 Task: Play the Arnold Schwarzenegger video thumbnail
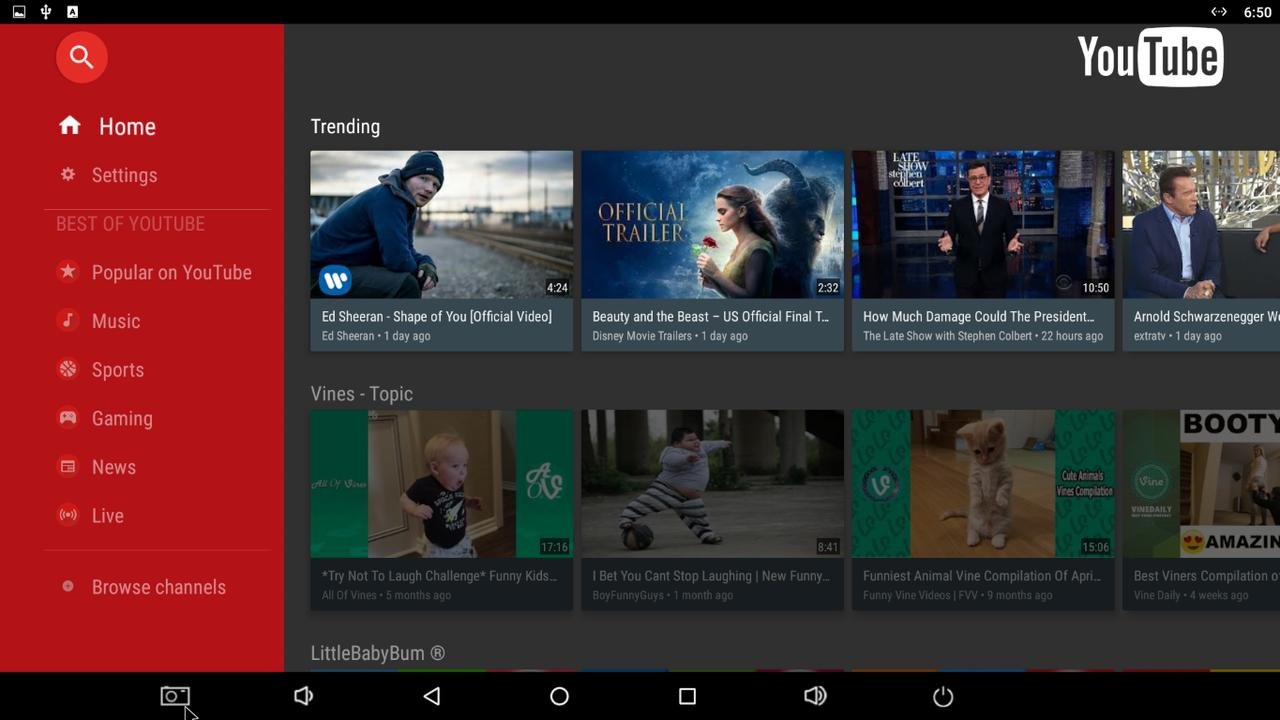pos(1201,224)
